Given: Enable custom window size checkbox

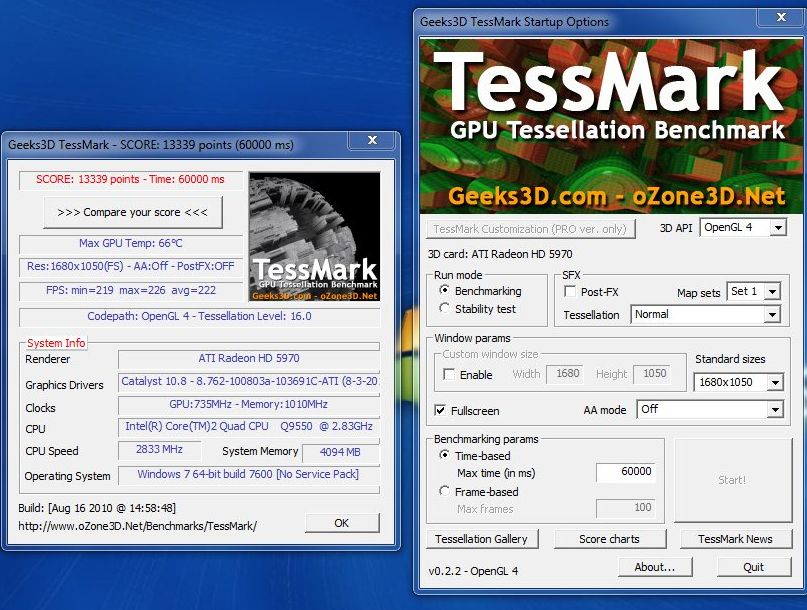Looking at the screenshot, I should pyautogui.click(x=449, y=374).
